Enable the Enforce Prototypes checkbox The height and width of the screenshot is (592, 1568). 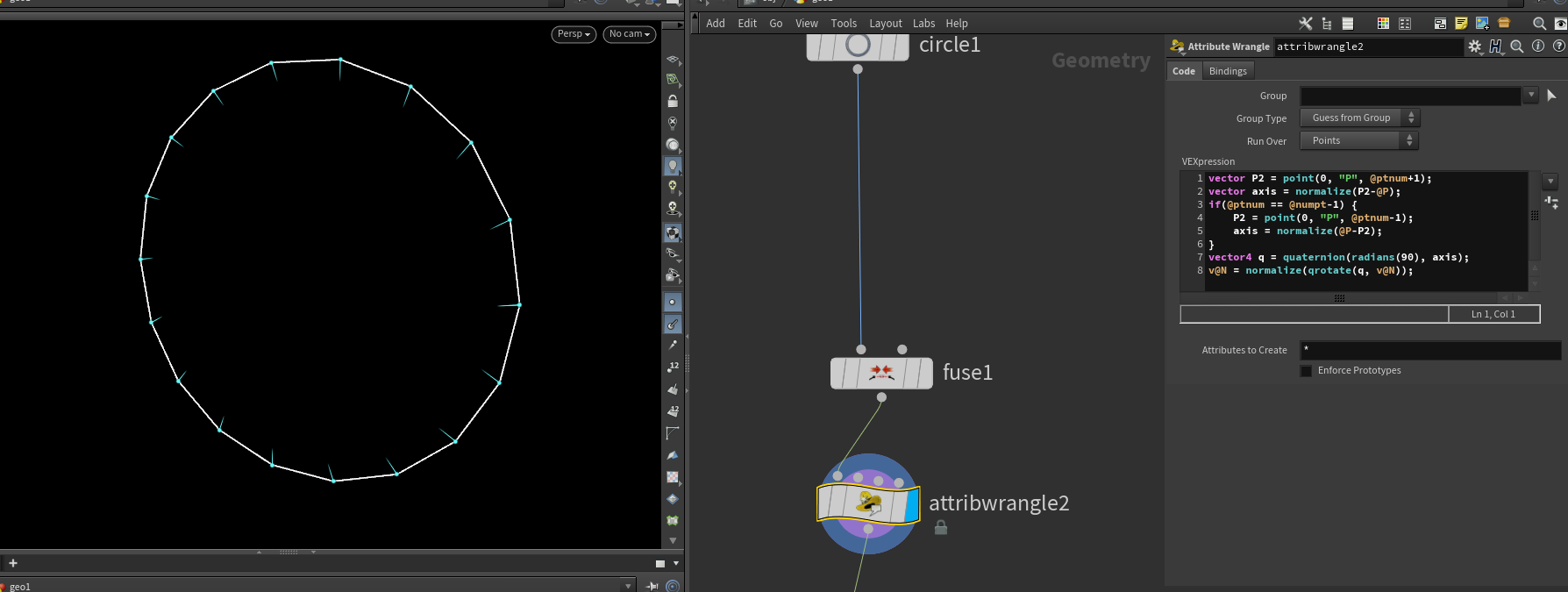pos(1306,371)
